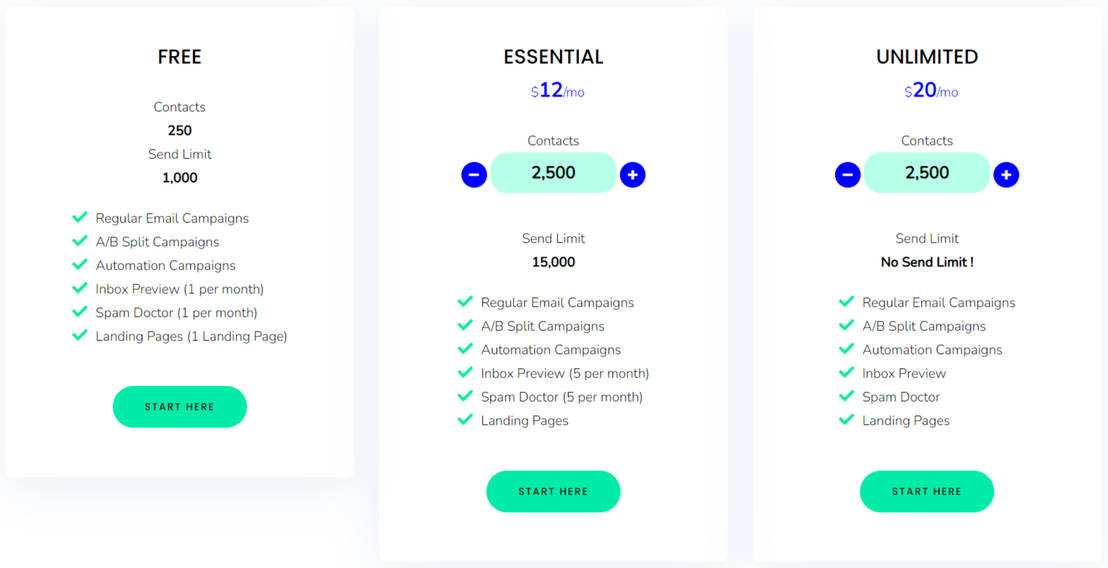Click the Free plan Start Here button

[x=180, y=407]
